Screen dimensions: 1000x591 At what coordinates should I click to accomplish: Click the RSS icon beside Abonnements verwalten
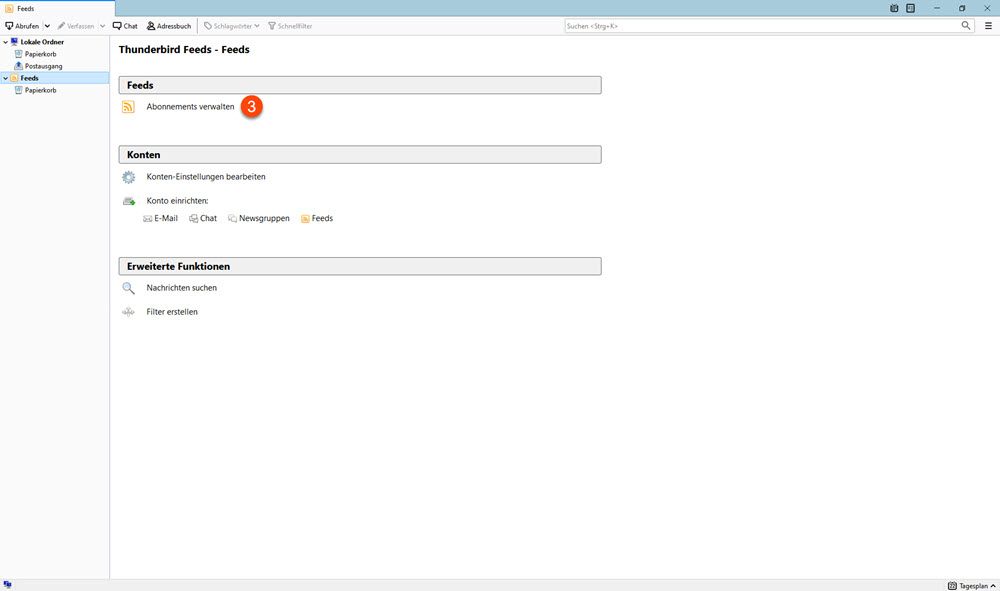point(128,107)
